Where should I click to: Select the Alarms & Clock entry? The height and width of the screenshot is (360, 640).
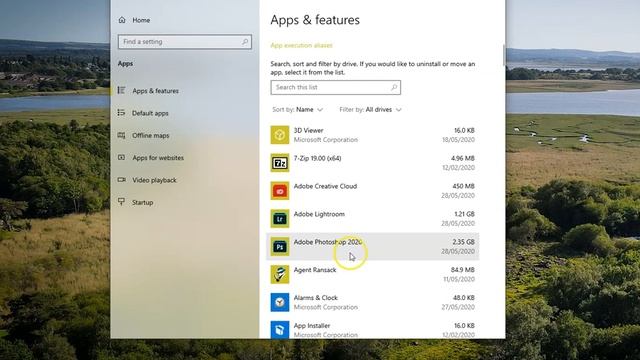point(372,302)
